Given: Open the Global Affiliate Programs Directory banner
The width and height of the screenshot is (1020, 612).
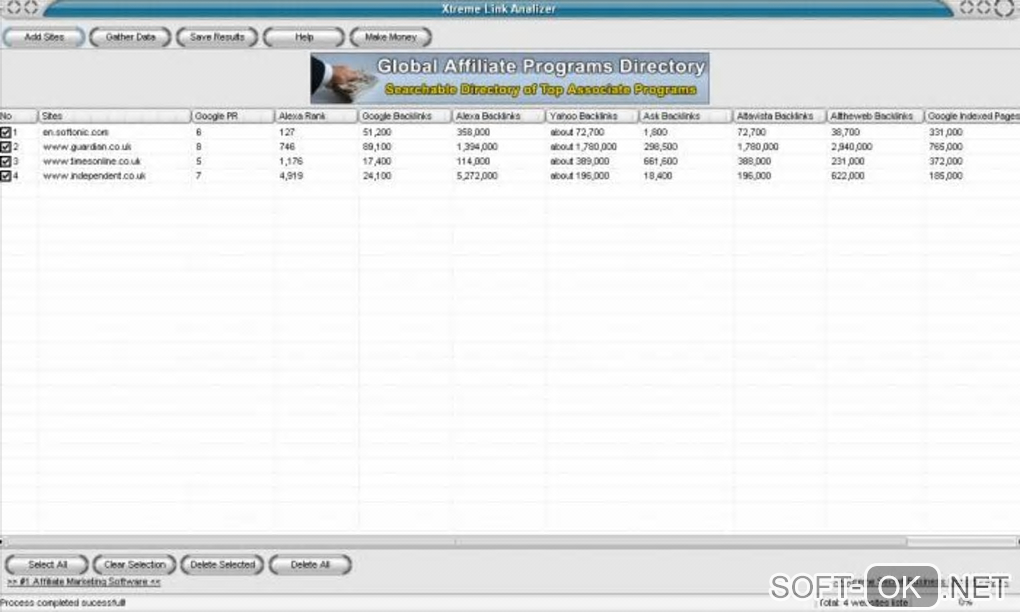Looking at the screenshot, I should coord(509,78).
